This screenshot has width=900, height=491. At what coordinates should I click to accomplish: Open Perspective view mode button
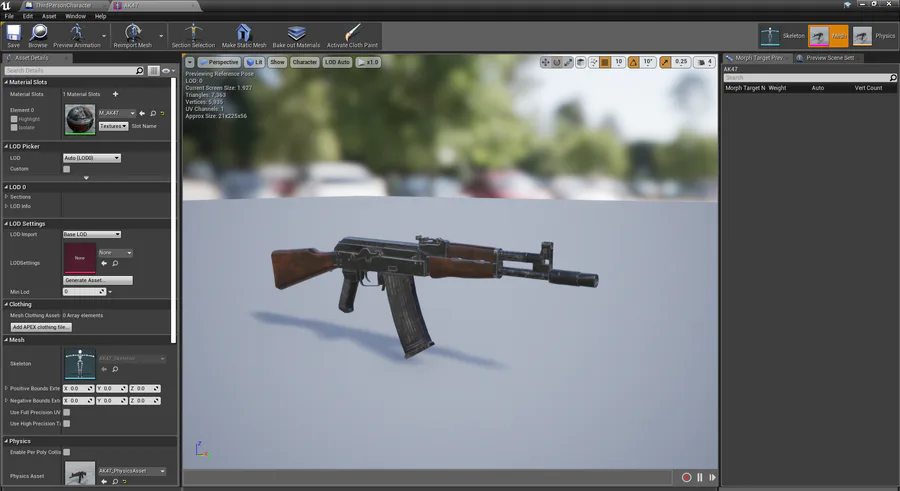(219, 62)
